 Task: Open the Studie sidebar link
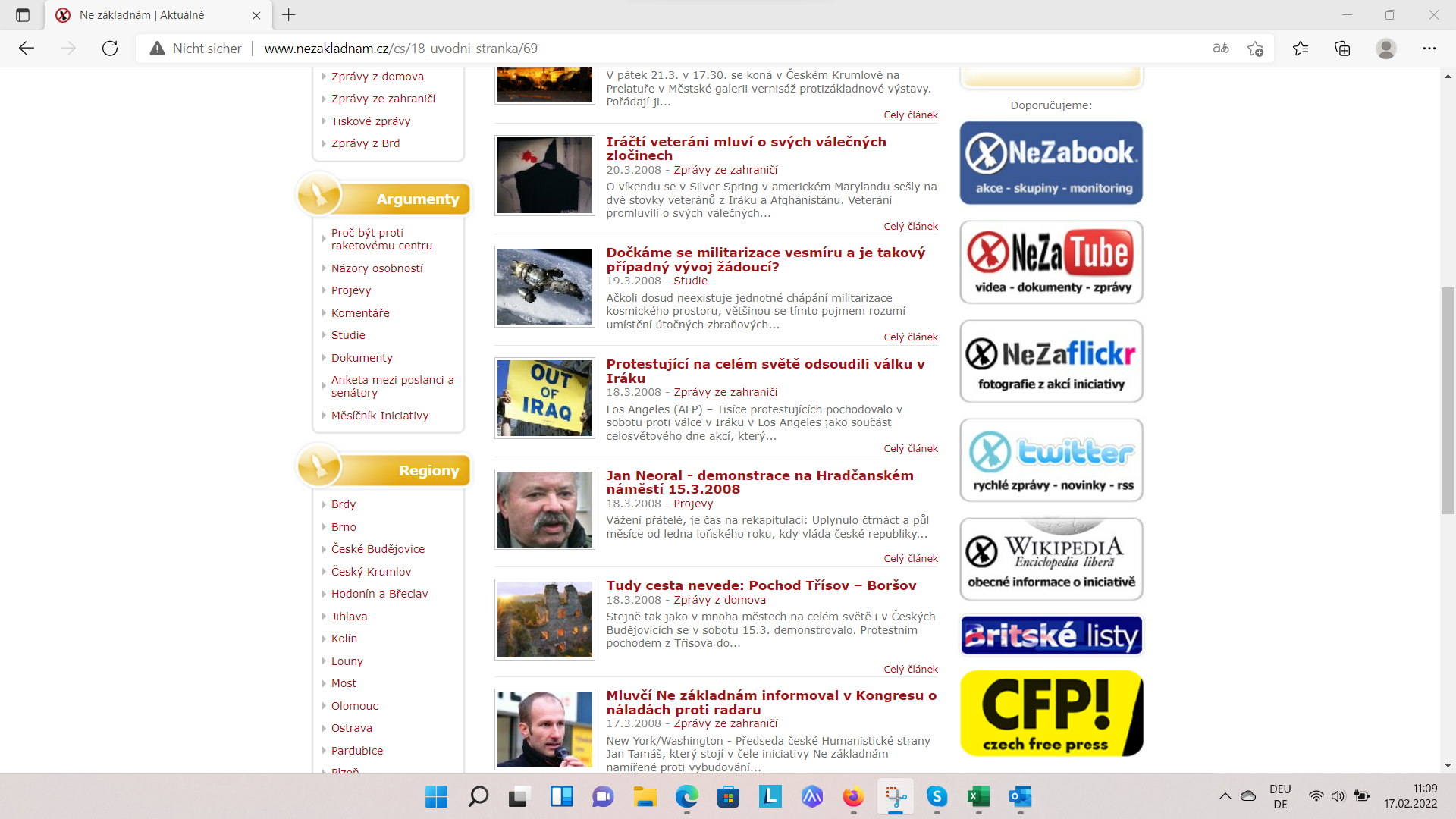point(348,335)
